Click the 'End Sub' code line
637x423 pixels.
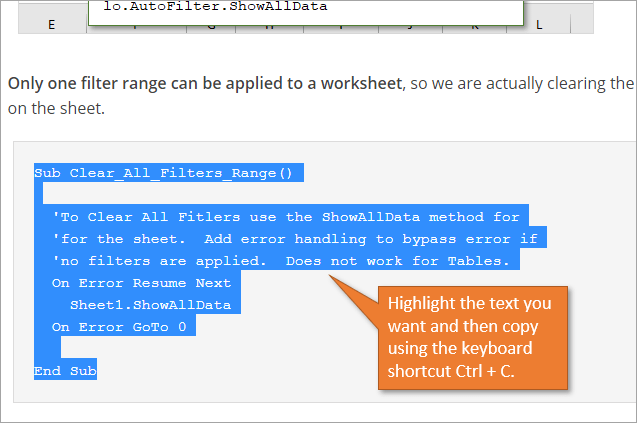coord(65,371)
